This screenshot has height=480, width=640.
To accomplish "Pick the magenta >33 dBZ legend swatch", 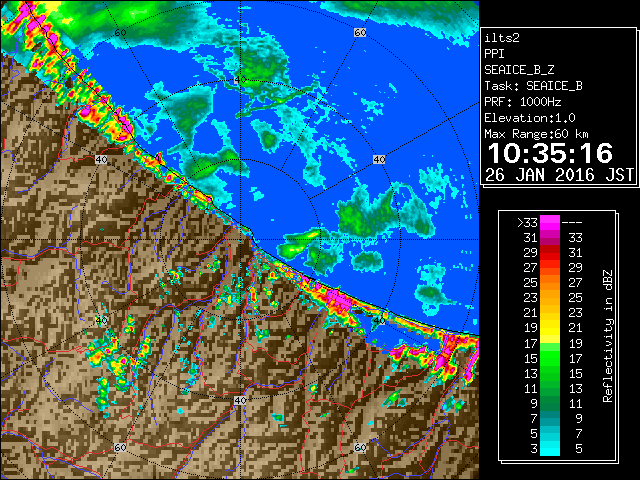I will click(x=550, y=222).
